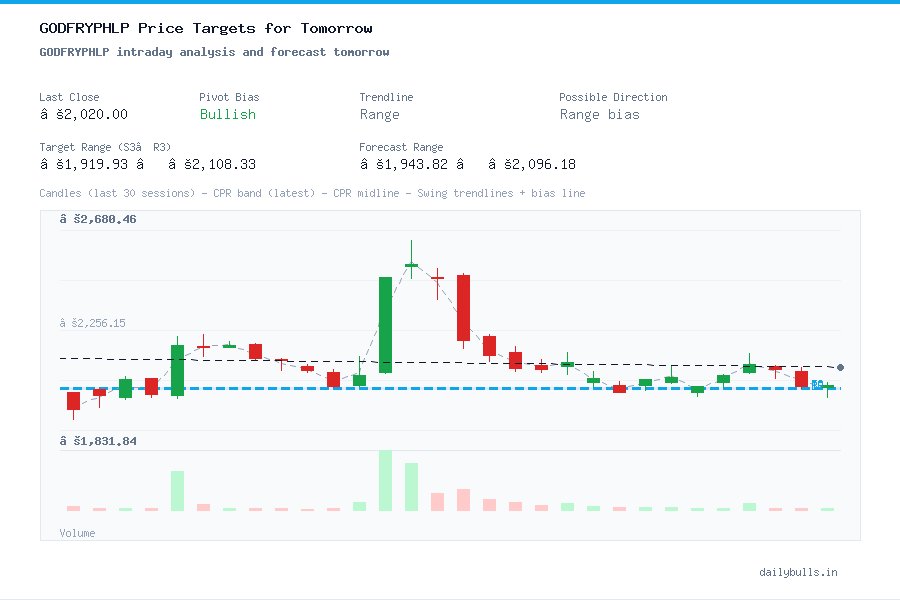The width and height of the screenshot is (900, 600).
Task: Select the gray endpoint dot on the trendline
Action: pos(839,367)
